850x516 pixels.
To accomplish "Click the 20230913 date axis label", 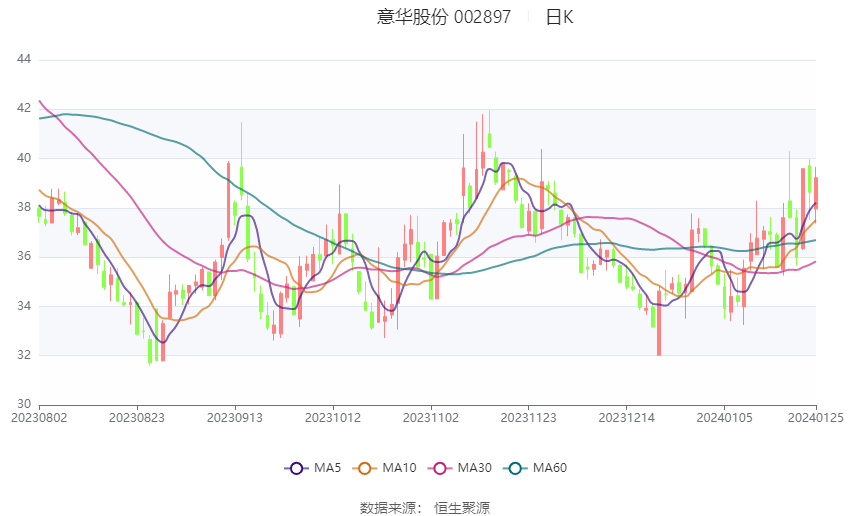I will [x=235, y=418].
